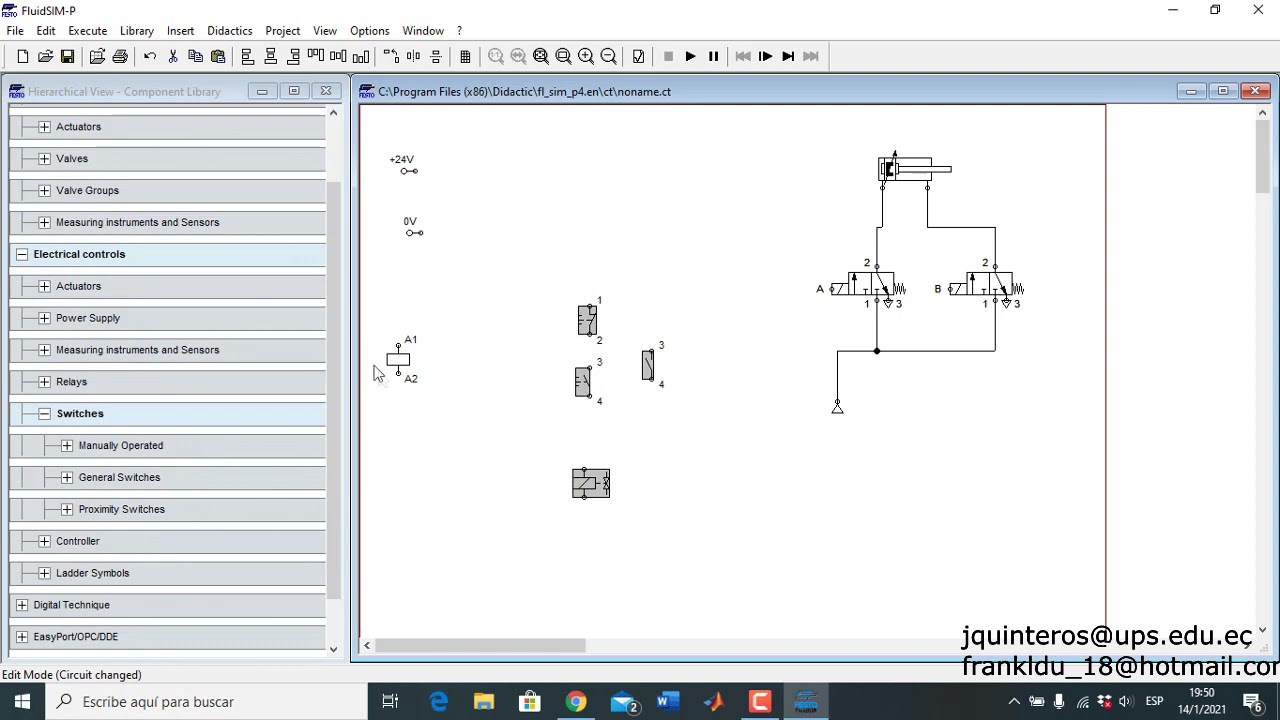Undo the last edit
The image size is (1280, 720).
[150, 57]
